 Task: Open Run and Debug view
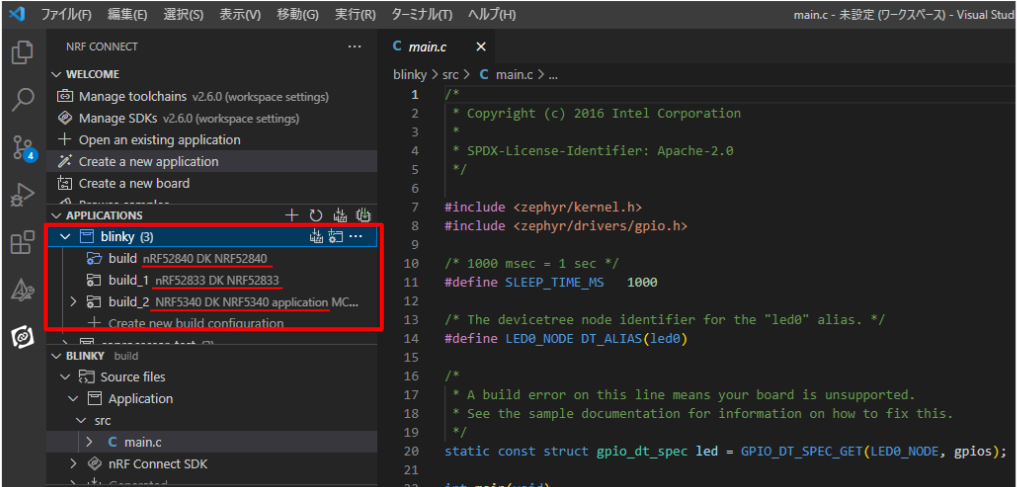tap(23, 195)
